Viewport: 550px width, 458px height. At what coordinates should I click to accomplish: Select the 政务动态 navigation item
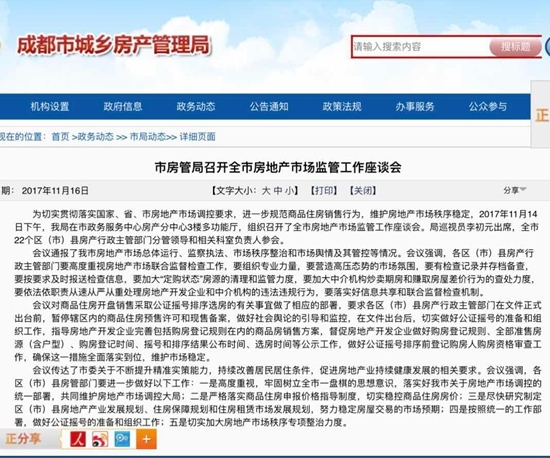pos(196,107)
